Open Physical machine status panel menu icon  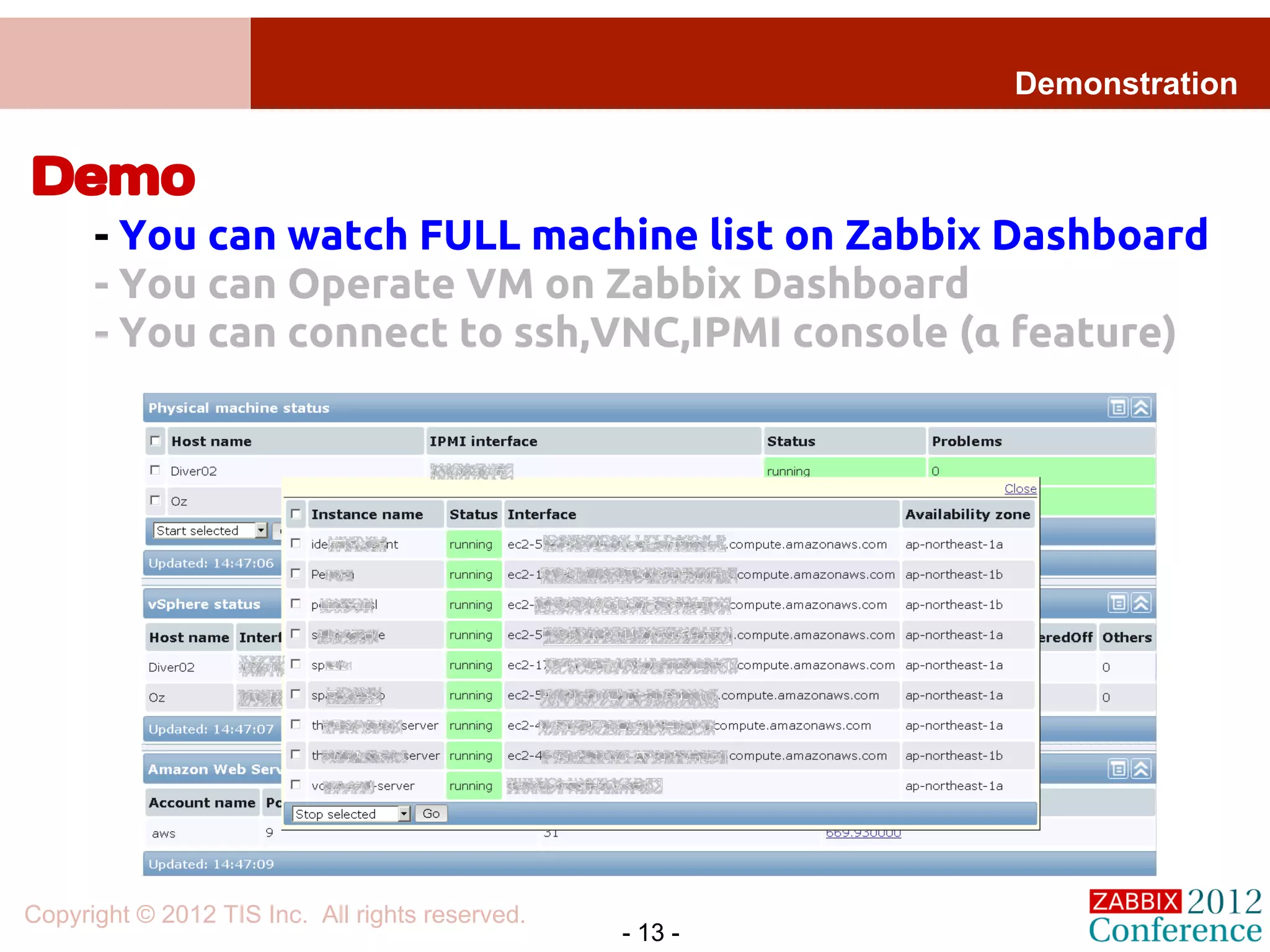1117,408
